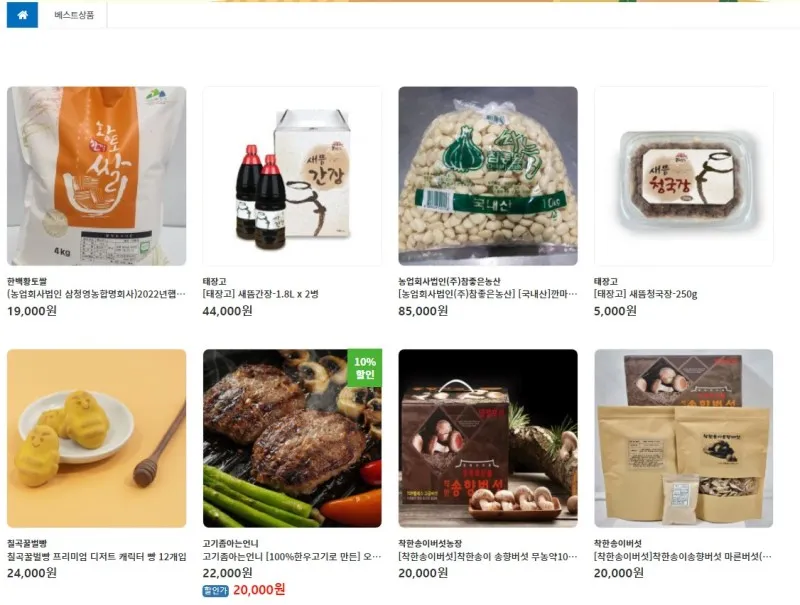Click the 한백황토쌀 seller name
Image resolution: width=800 pixels, height=605 pixels.
[27, 281]
